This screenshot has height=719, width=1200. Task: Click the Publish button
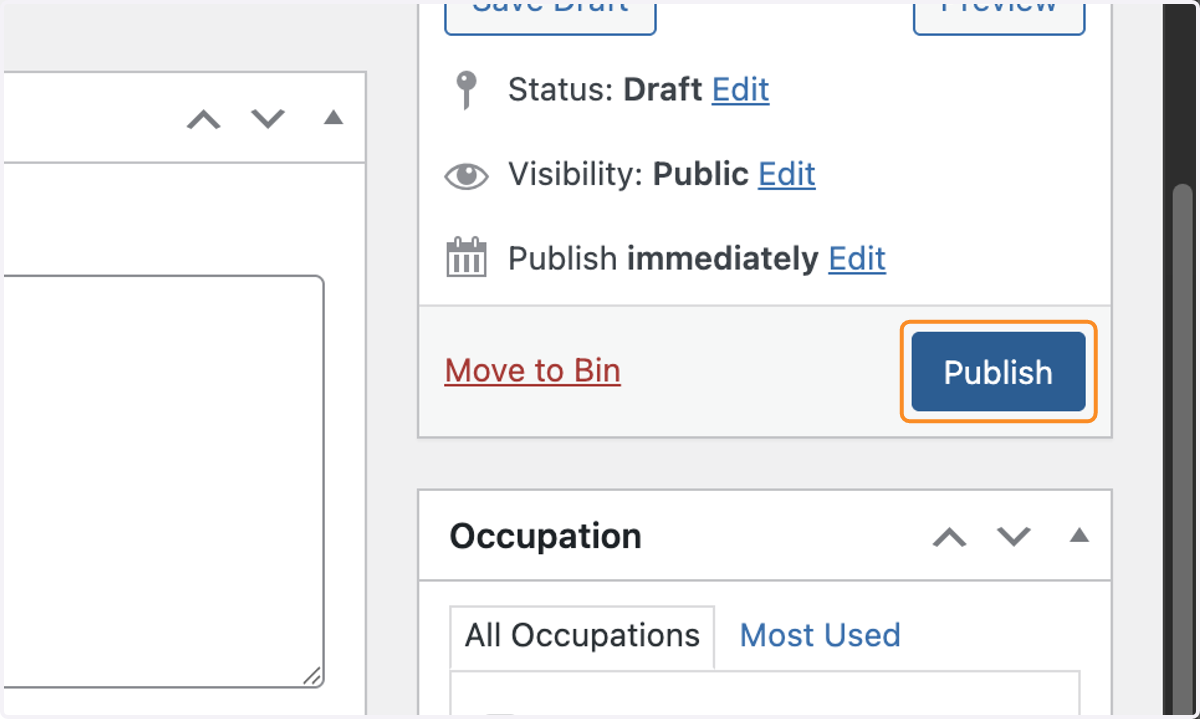tap(998, 372)
